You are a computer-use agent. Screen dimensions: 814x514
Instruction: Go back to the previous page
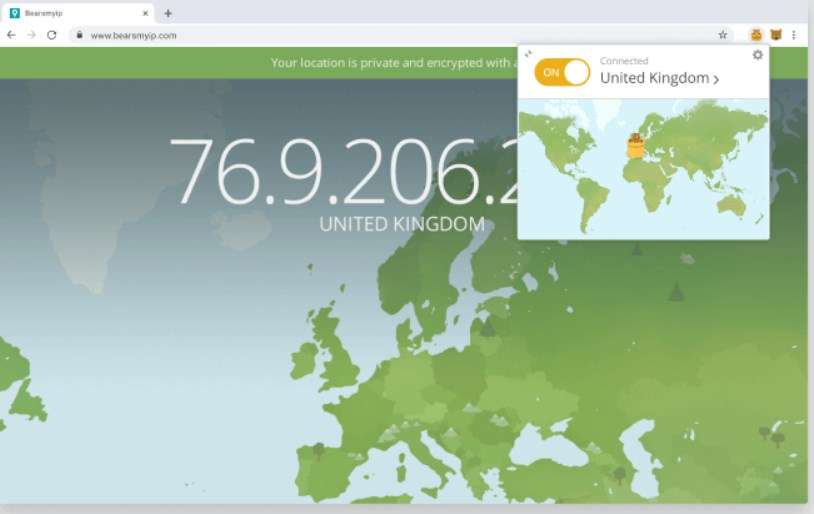(x=11, y=35)
